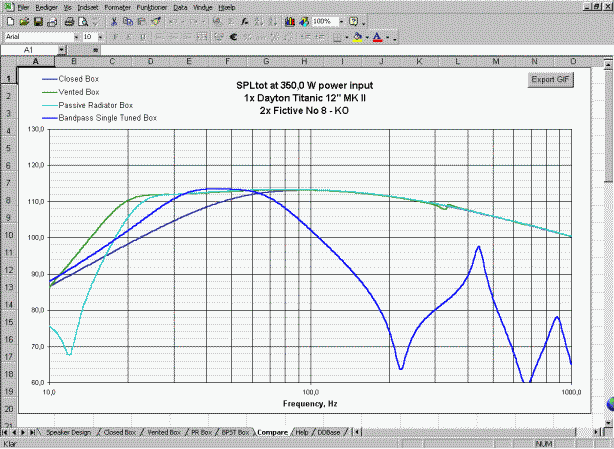Click the printer icon to print
614x449 pixels.
tap(69, 22)
